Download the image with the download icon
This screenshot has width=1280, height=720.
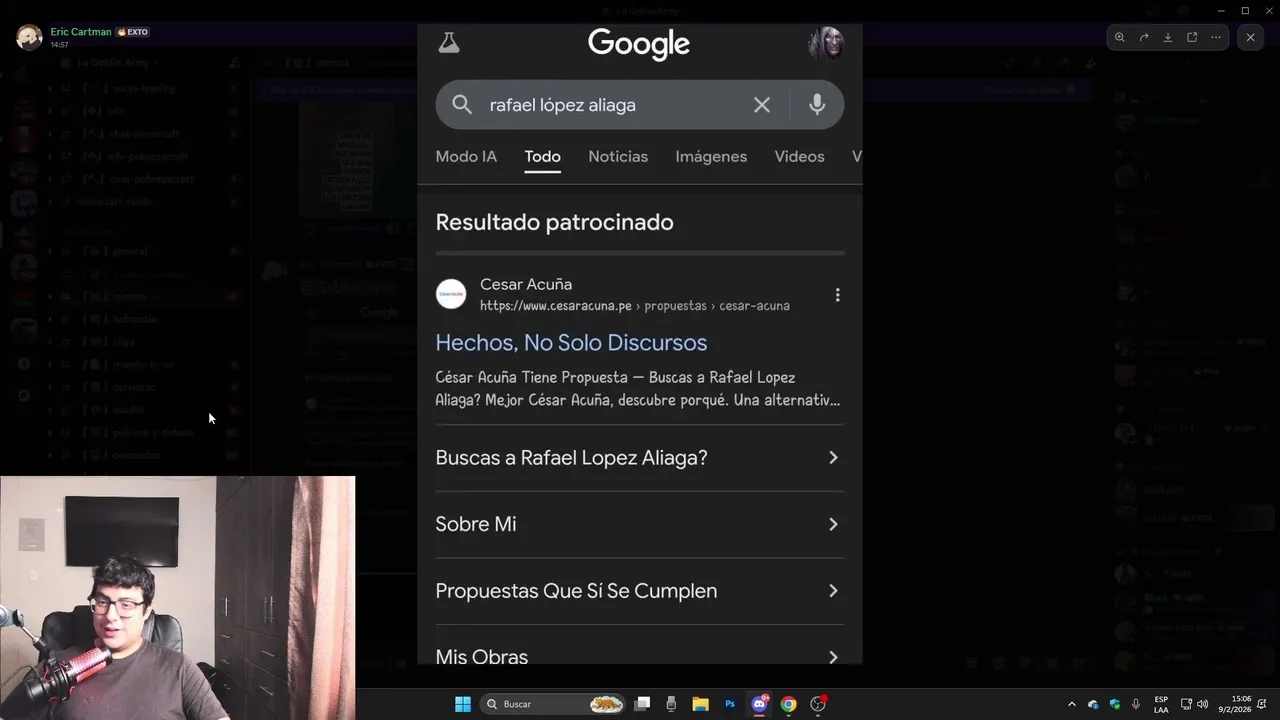coord(1168,37)
